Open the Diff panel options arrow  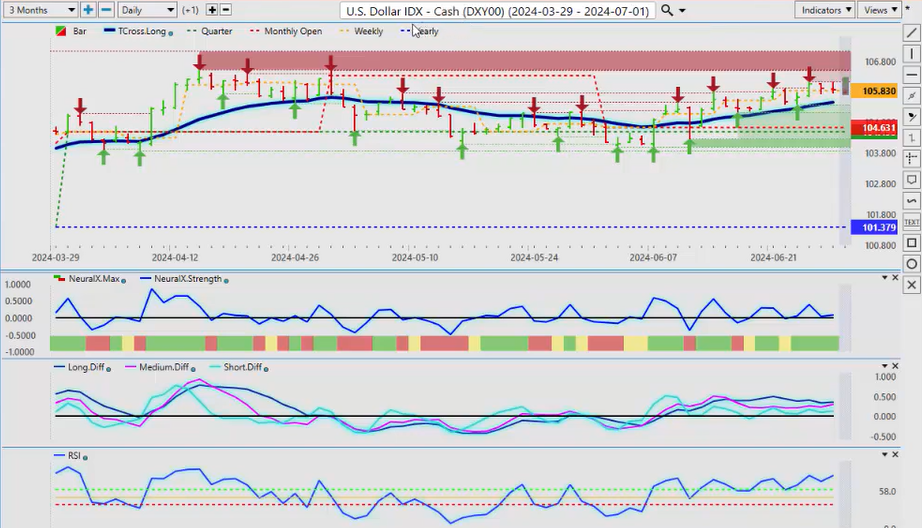pyautogui.click(x=884, y=366)
